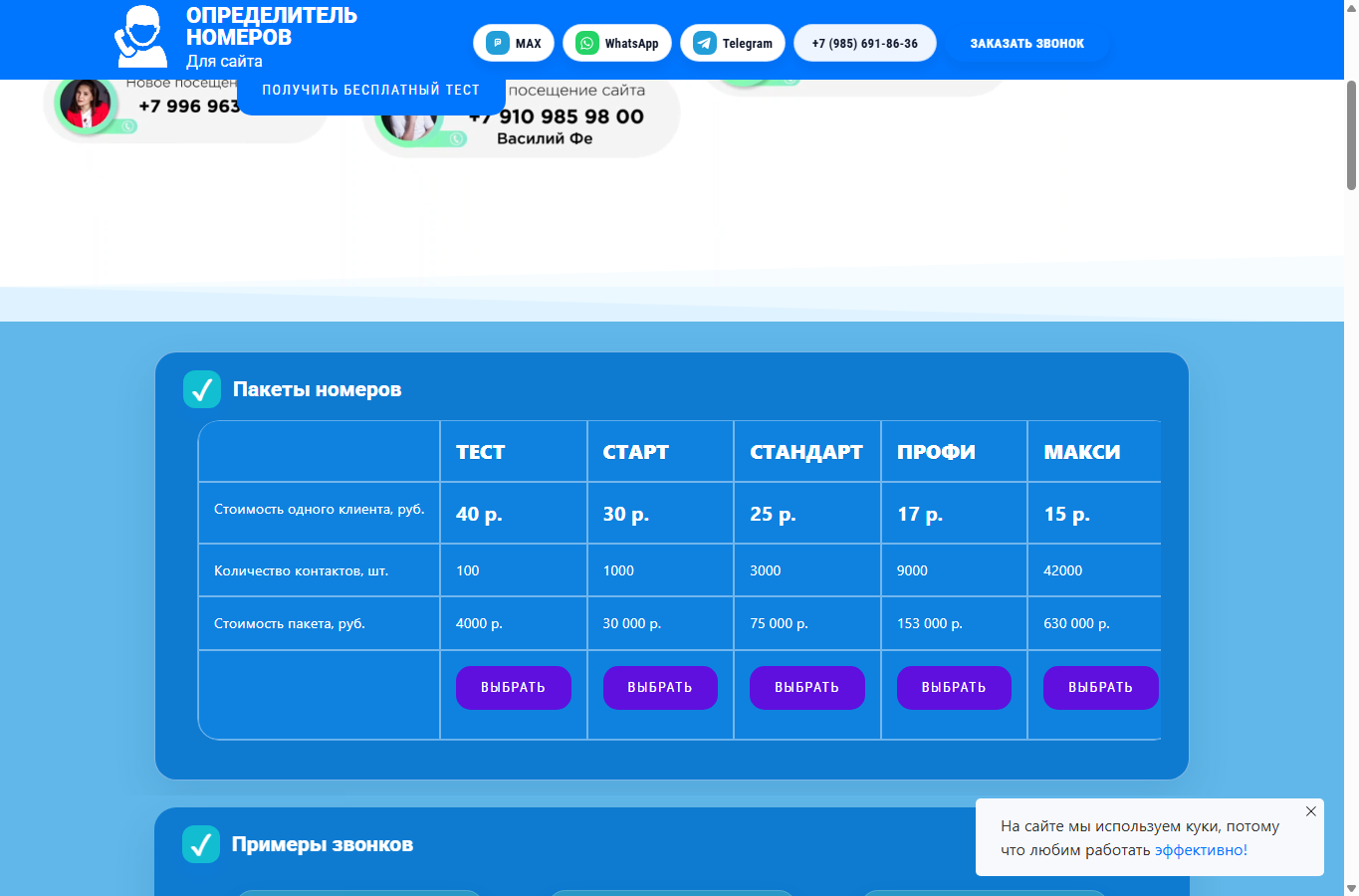
Task: Click the page vertical scrollbar thumb
Action: 1351,134
